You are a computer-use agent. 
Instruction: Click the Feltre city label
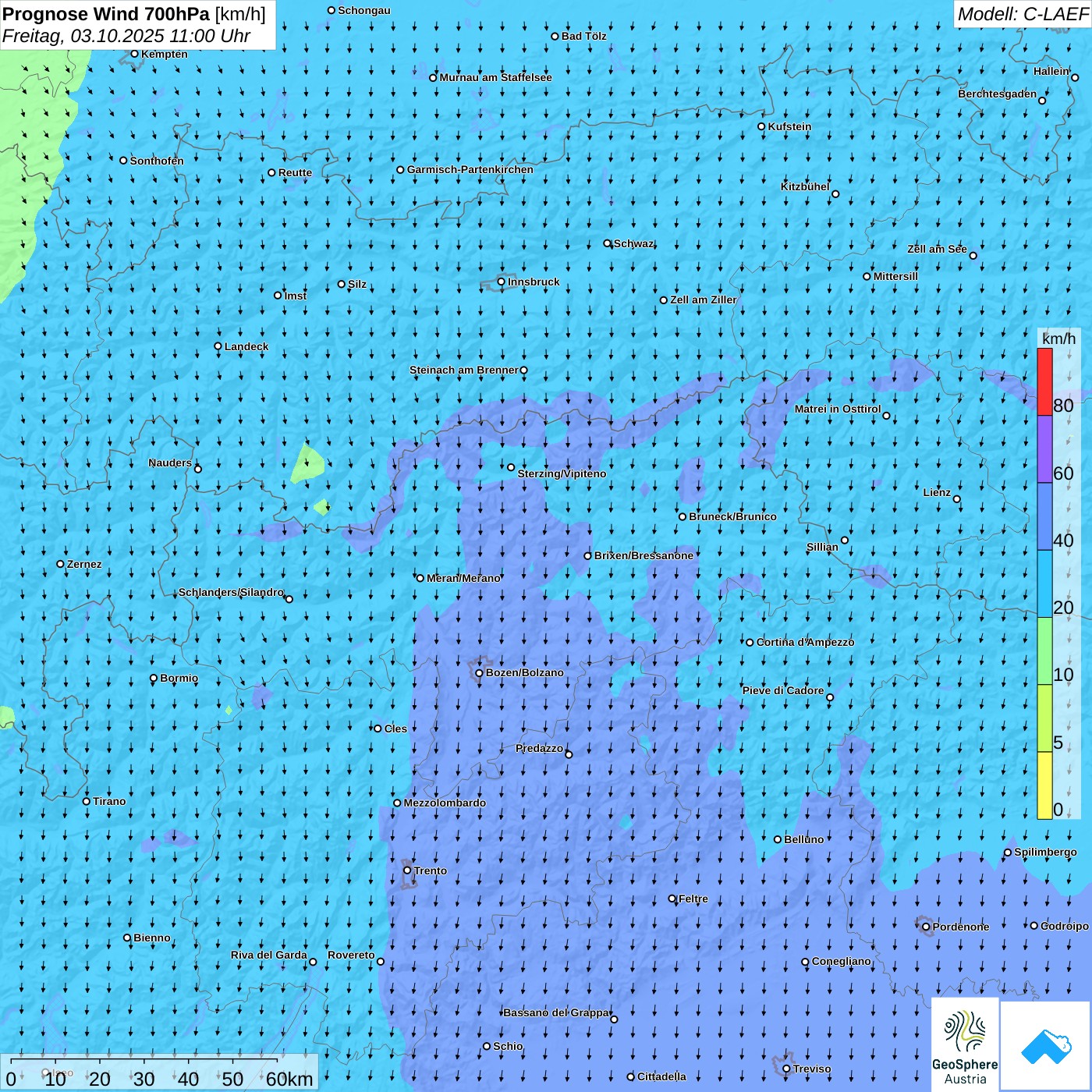click(x=693, y=899)
